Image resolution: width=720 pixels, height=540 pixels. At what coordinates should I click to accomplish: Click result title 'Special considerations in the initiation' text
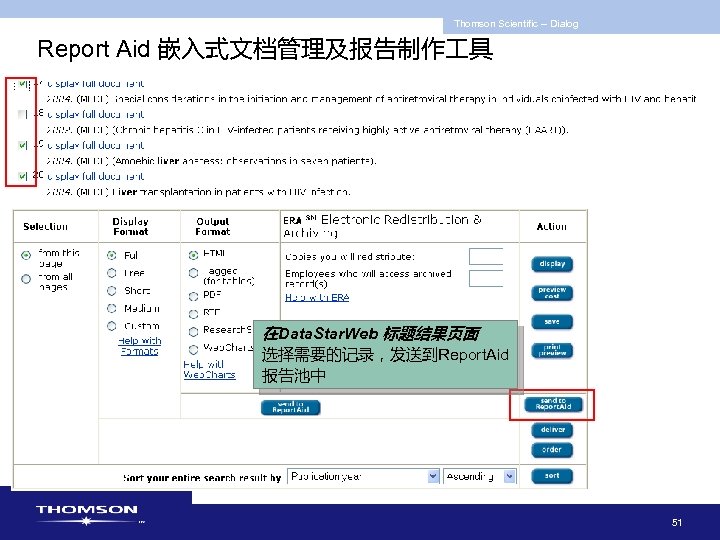click(x=404, y=99)
